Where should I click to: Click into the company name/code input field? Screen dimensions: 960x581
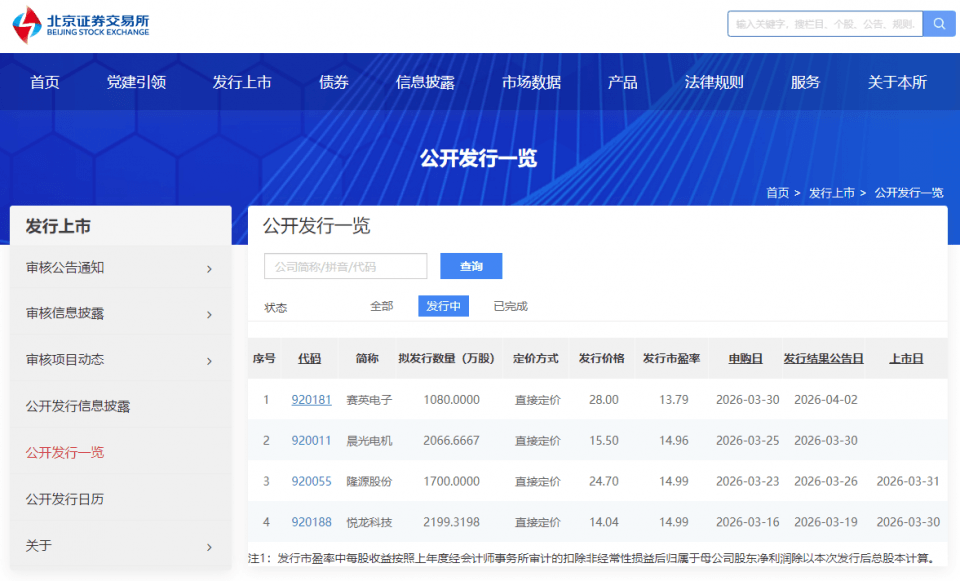pos(345,266)
